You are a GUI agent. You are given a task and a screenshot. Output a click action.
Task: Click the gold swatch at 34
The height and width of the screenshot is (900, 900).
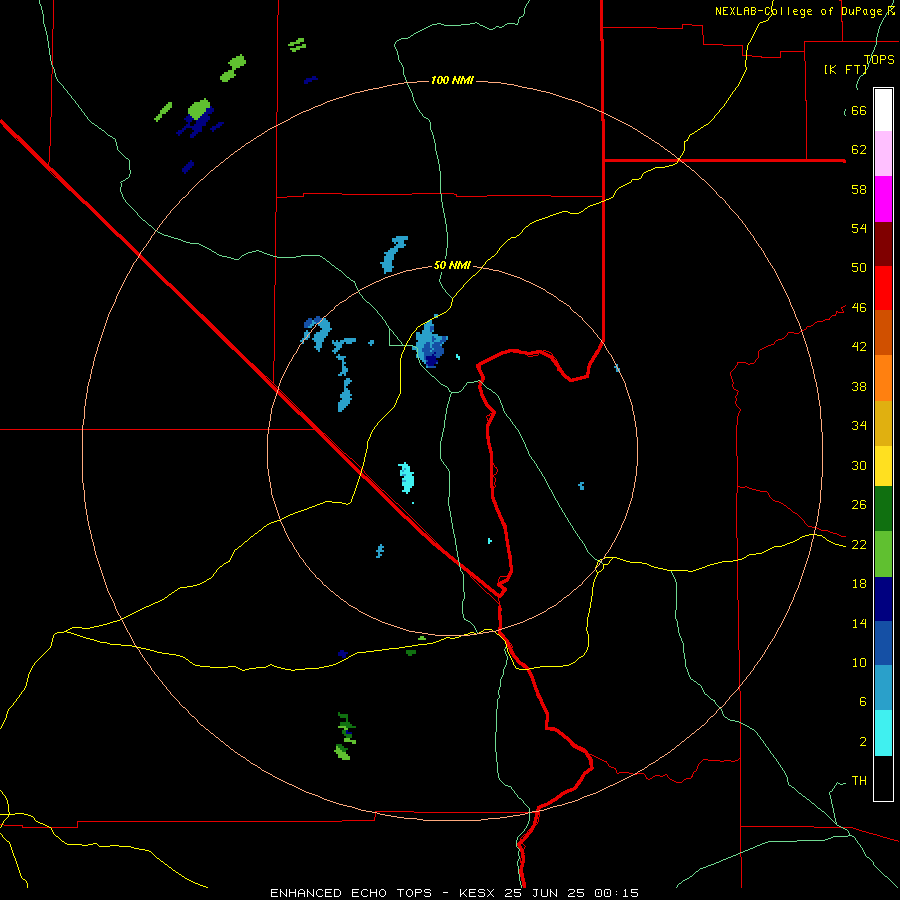coord(883,422)
